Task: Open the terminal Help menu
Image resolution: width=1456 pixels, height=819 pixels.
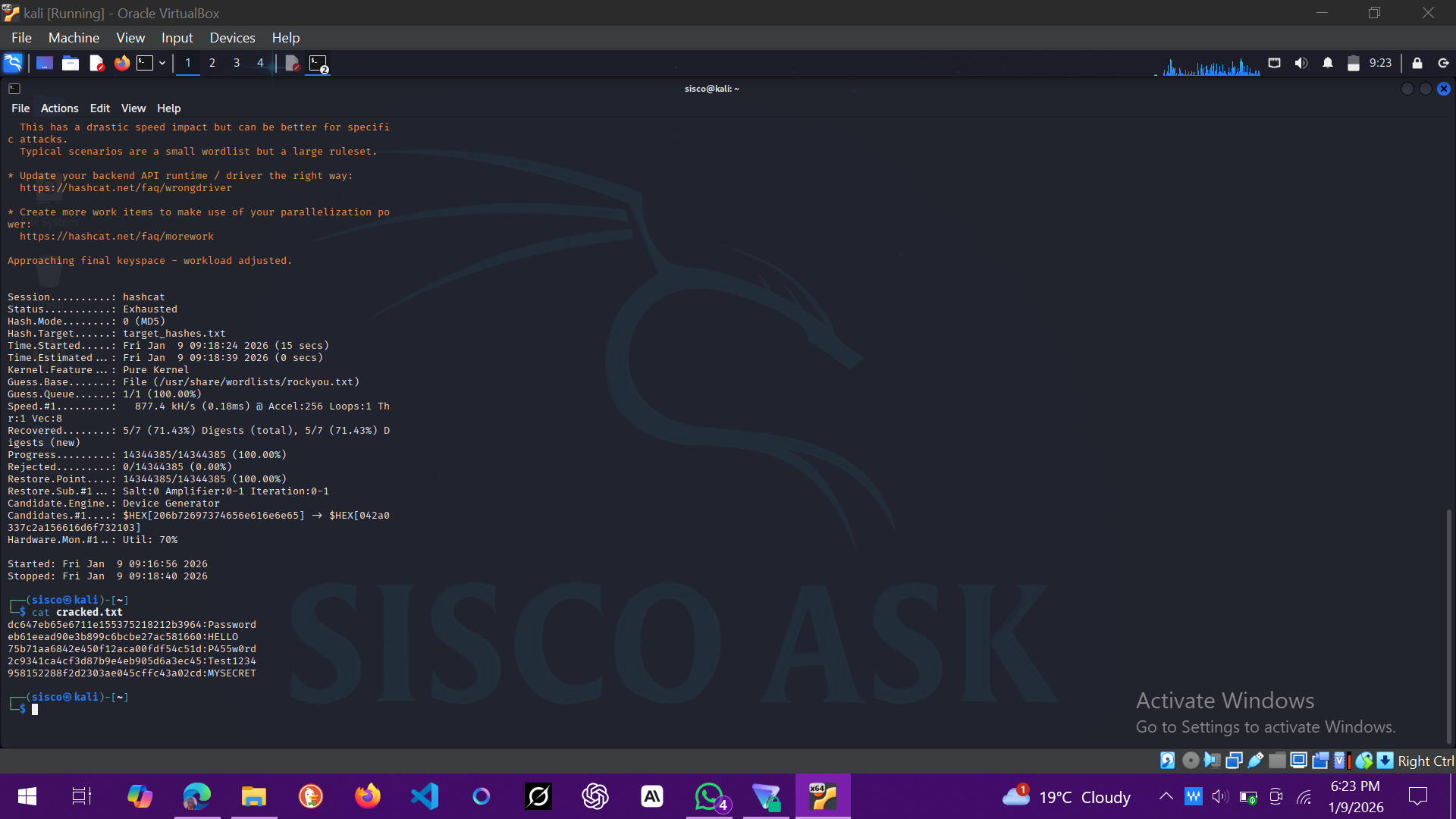Action: pyautogui.click(x=168, y=108)
